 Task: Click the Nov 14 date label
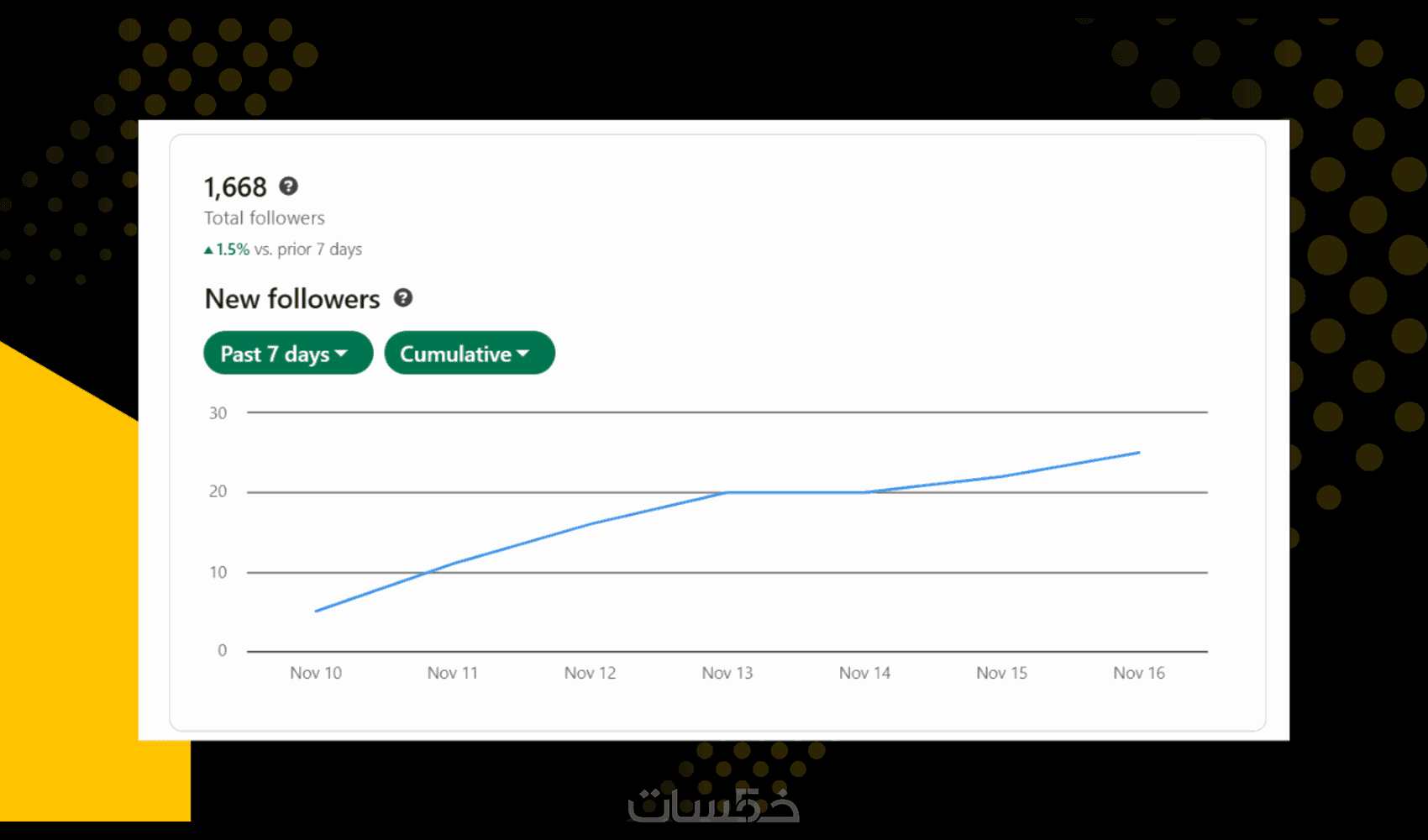(x=864, y=673)
